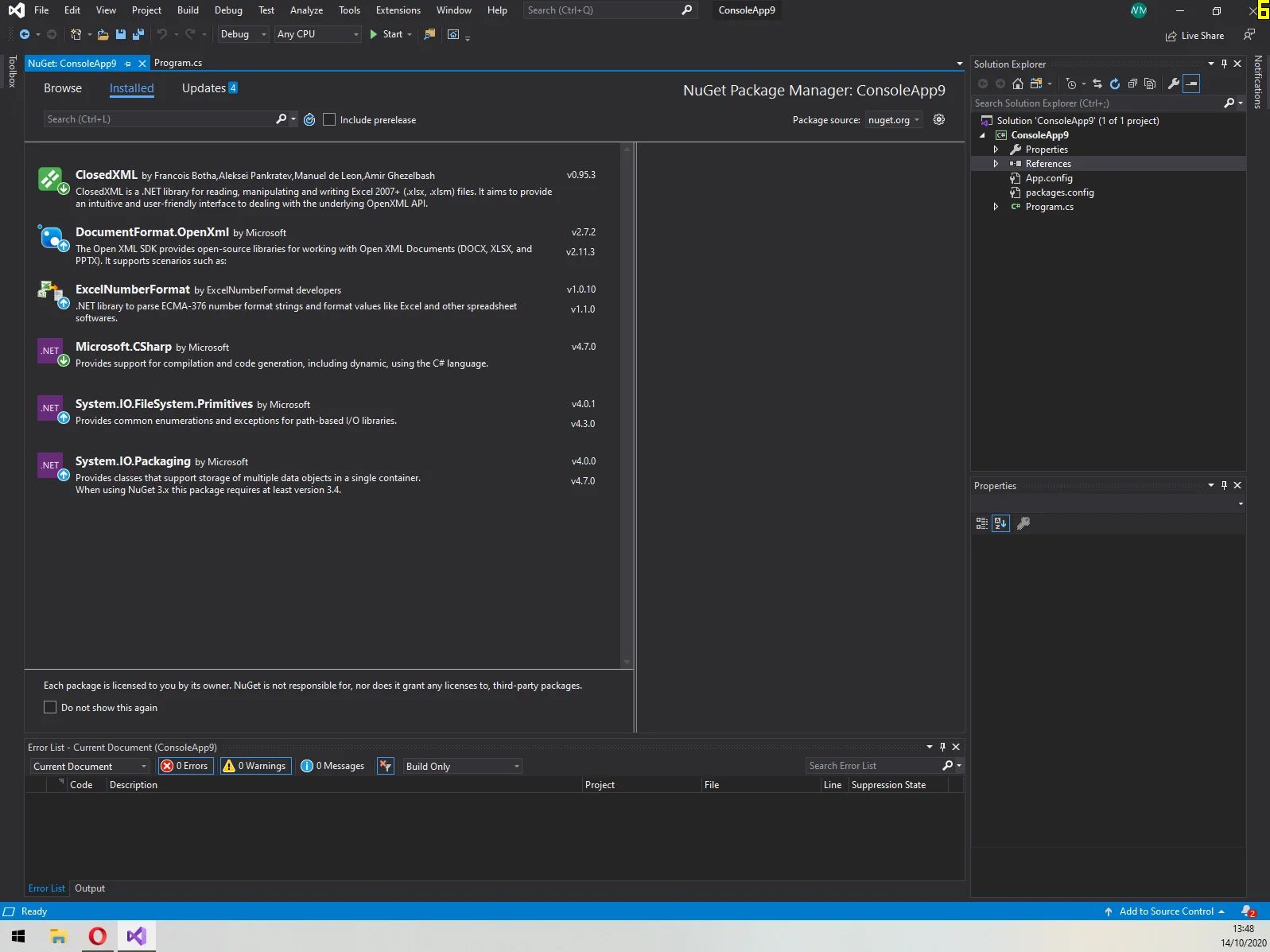Viewport: 1270px width, 952px height.
Task: Switch to the Updates tab
Action: point(209,88)
